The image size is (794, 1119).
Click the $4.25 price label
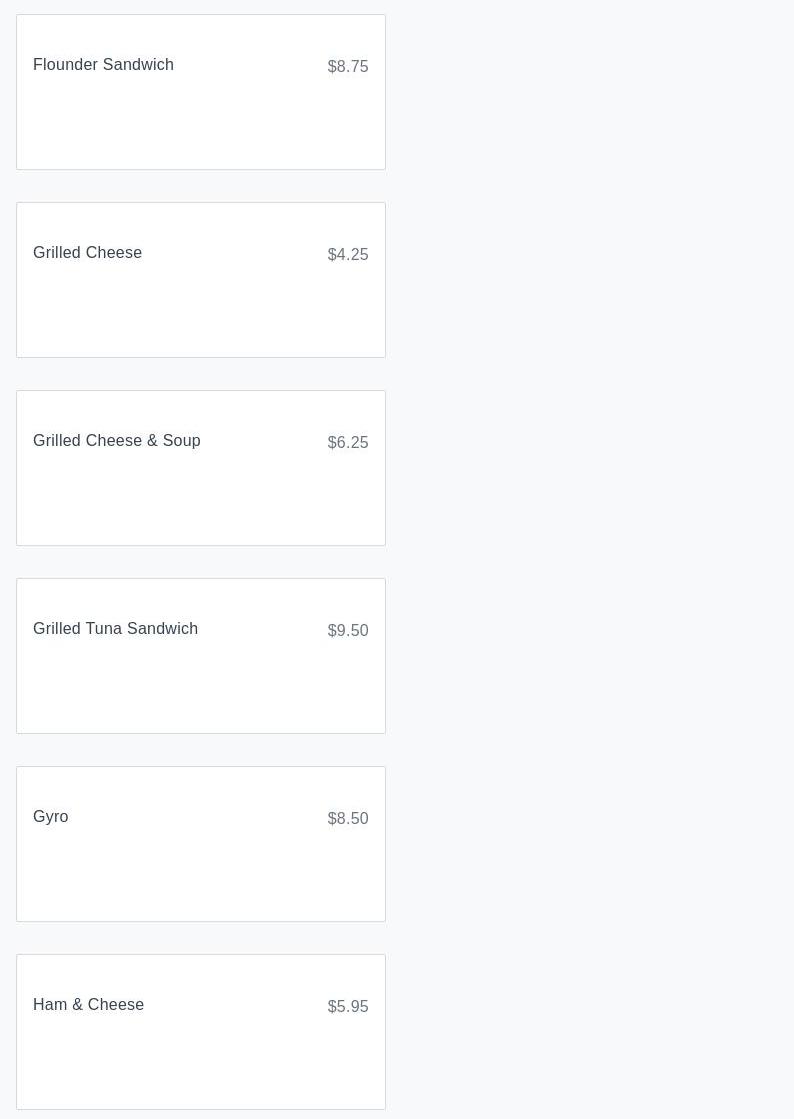click(348, 255)
